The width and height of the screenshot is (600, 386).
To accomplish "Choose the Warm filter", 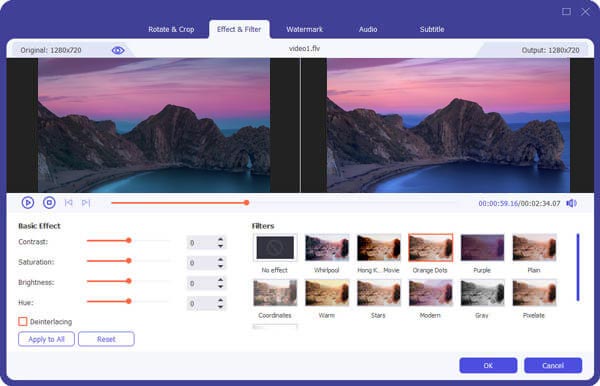I will (327, 293).
